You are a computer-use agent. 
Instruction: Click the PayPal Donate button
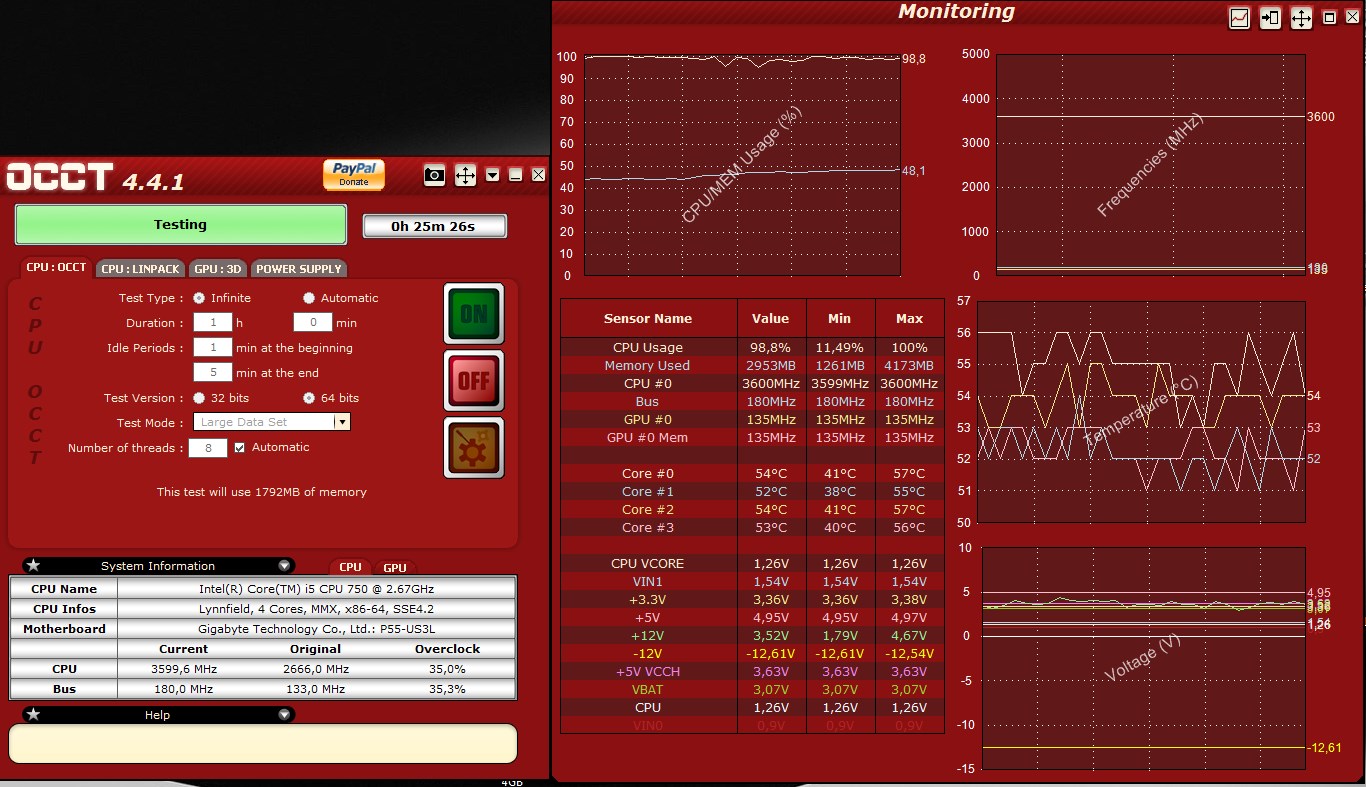(x=354, y=174)
